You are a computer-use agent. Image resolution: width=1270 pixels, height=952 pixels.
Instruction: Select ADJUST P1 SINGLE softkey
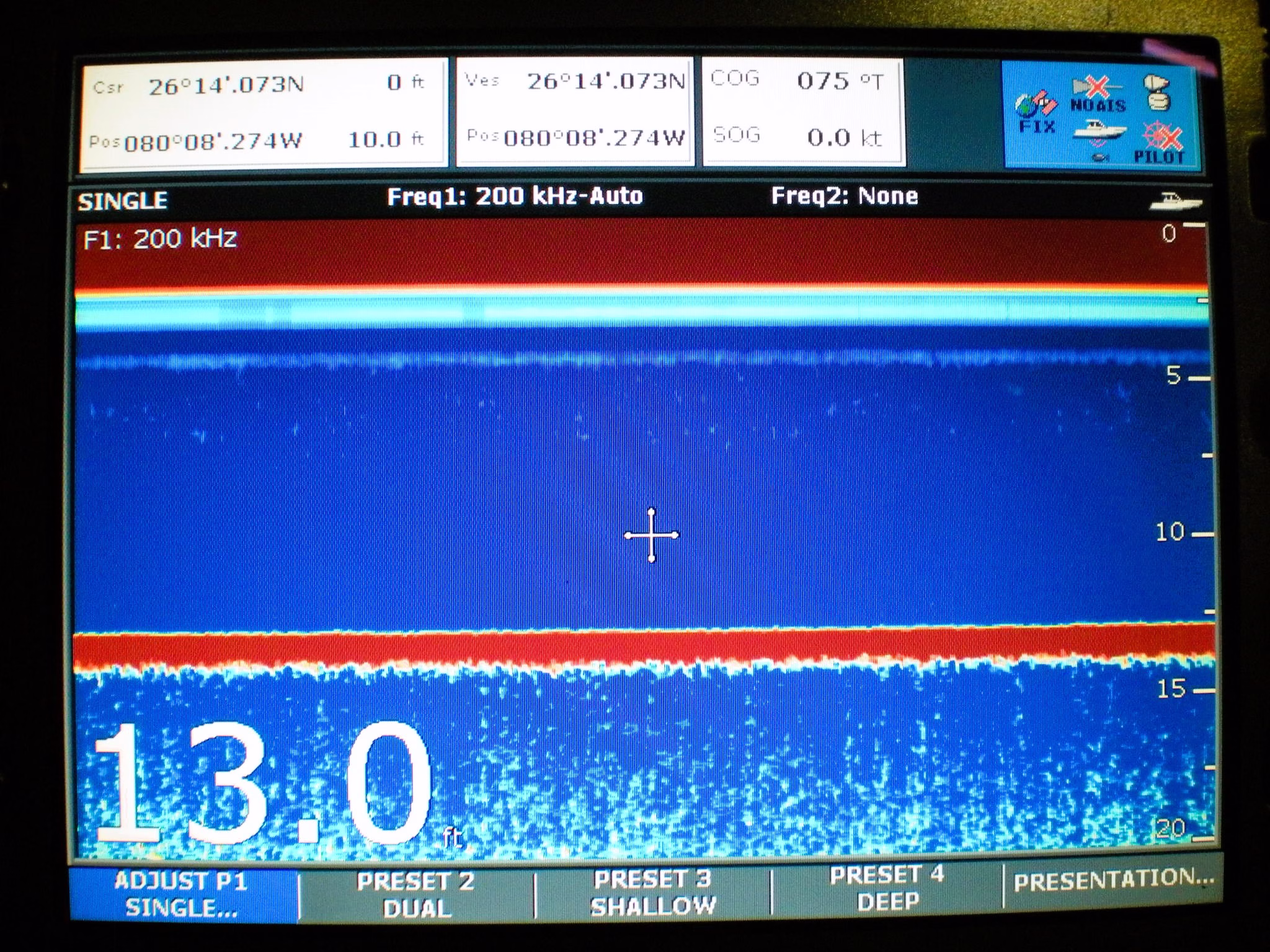182,894
